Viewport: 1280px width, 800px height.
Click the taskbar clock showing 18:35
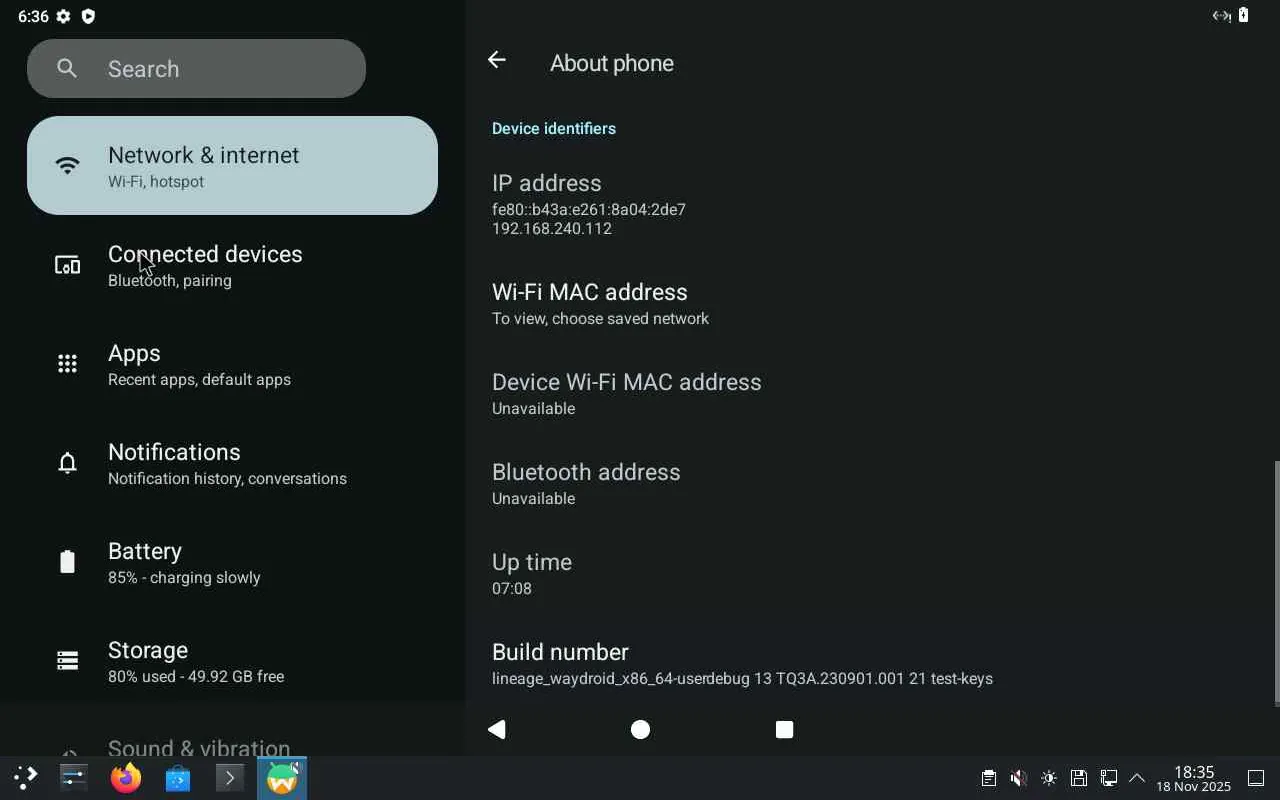point(1193,778)
